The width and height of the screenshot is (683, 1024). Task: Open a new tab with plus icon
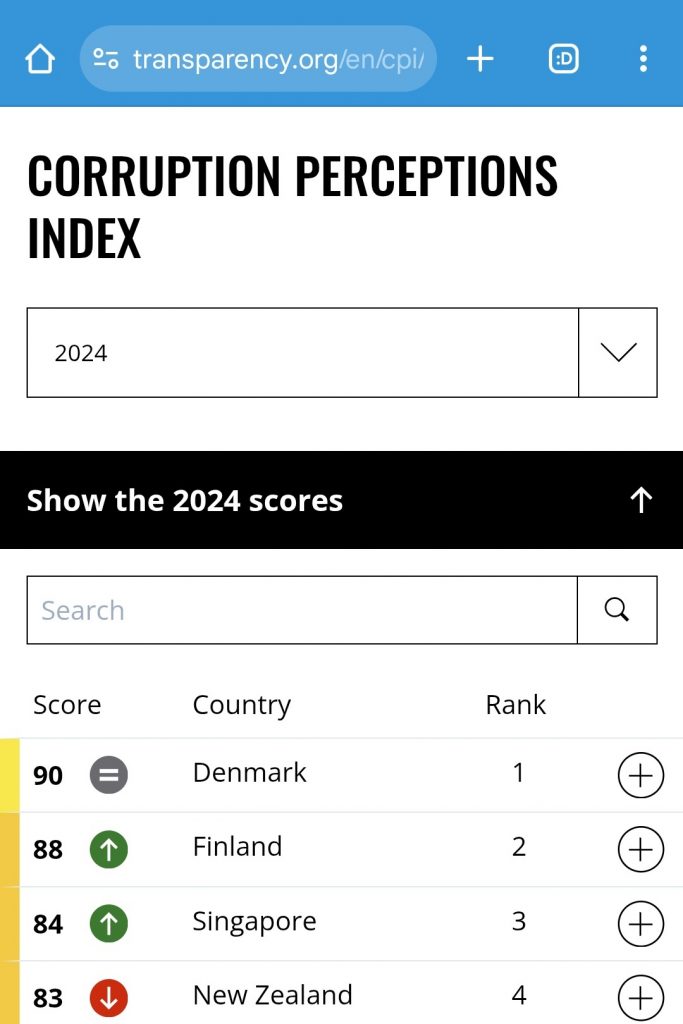480,59
